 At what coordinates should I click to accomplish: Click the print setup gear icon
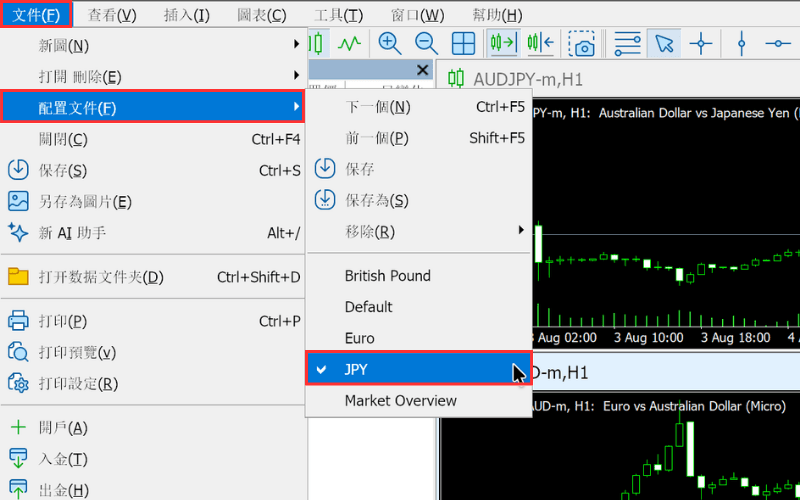[x=18, y=384]
